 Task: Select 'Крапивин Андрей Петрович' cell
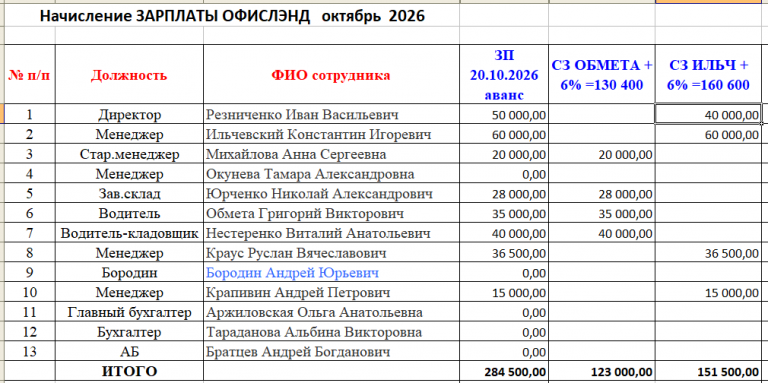331,293
